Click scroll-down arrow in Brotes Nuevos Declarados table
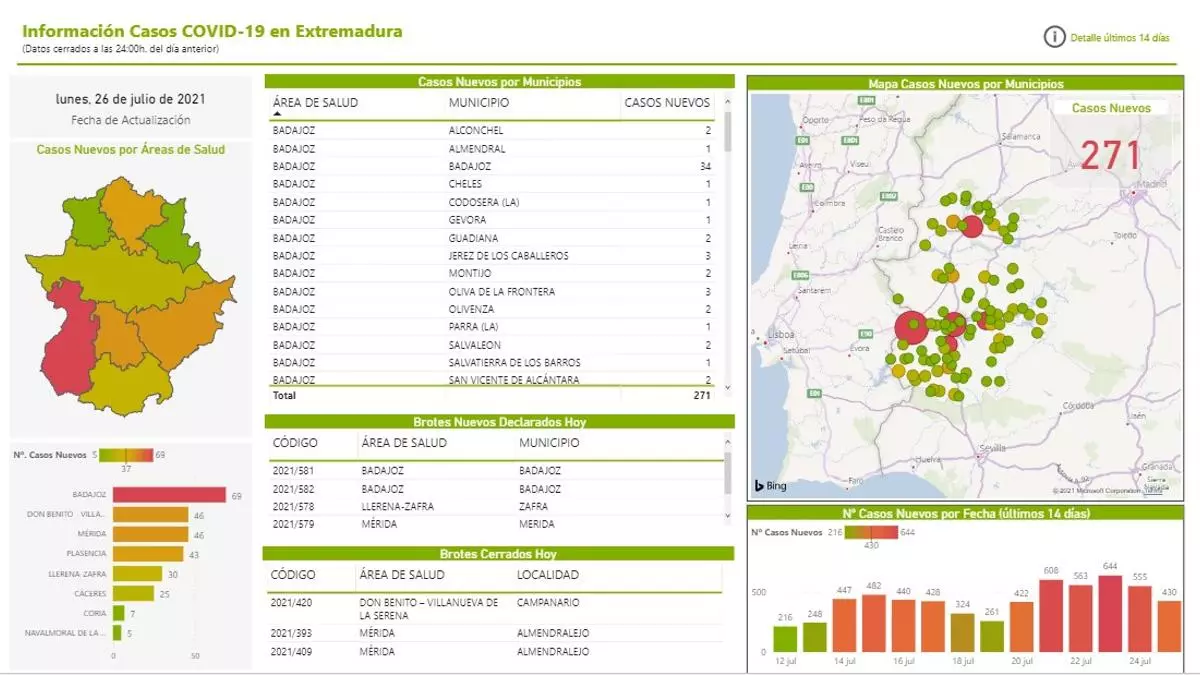Image resolution: width=1200 pixels, height=675 pixels. (x=727, y=515)
